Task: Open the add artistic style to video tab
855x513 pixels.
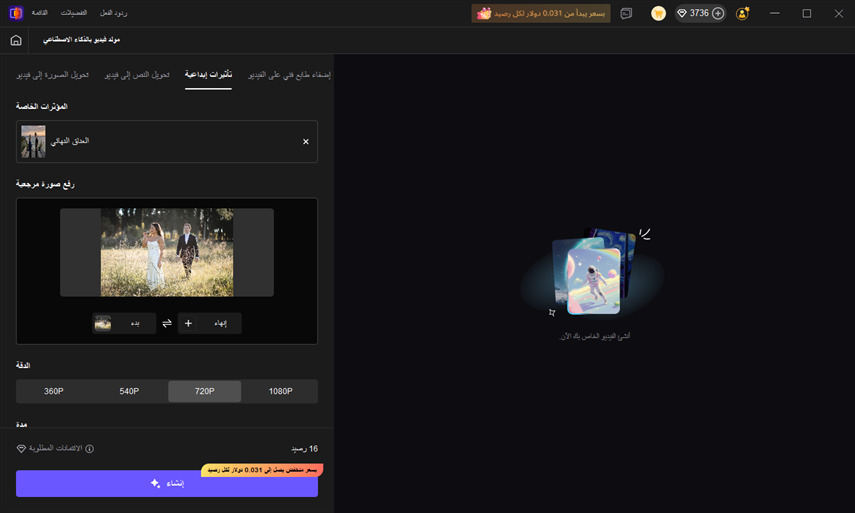Action: [290, 75]
